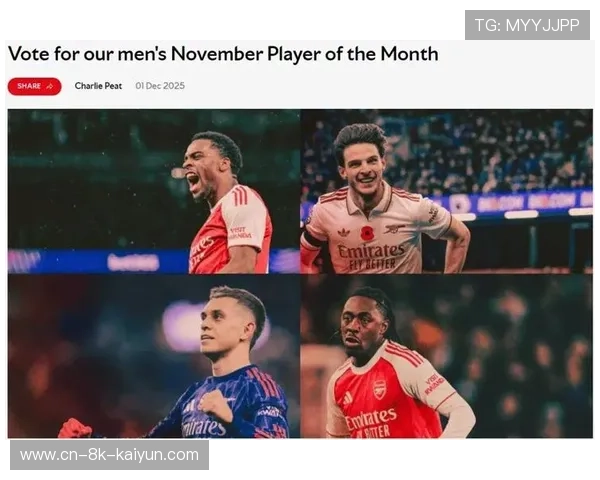Open the www.cn-8k-kaiyun.com watermark link
Viewport: 600px width, 480px height.
click(109, 455)
